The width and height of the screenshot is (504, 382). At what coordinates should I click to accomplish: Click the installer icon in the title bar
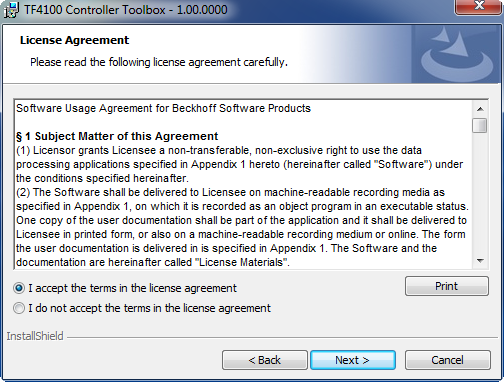click(11, 10)
